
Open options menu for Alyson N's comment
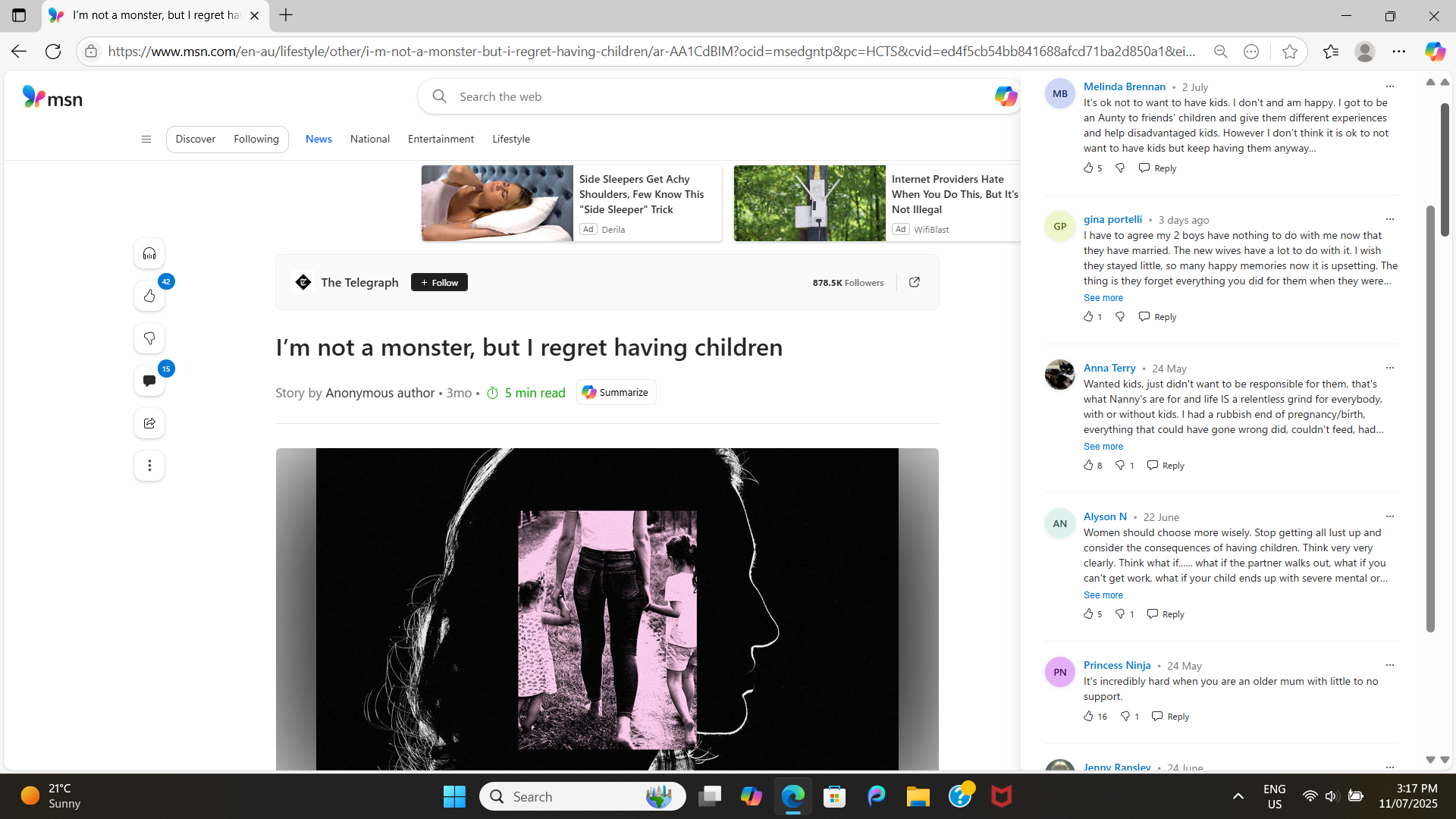click(1389, 516)
